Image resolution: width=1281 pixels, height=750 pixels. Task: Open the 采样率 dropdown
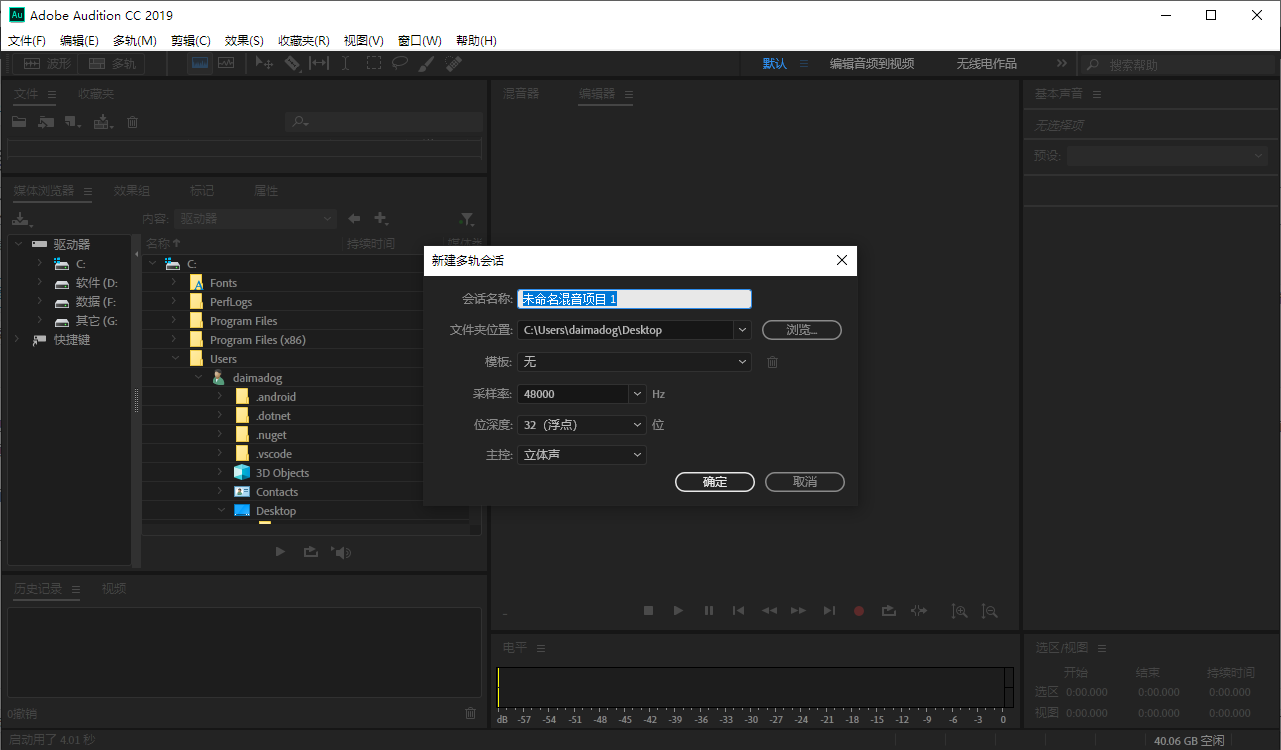(x=638, y=394)
